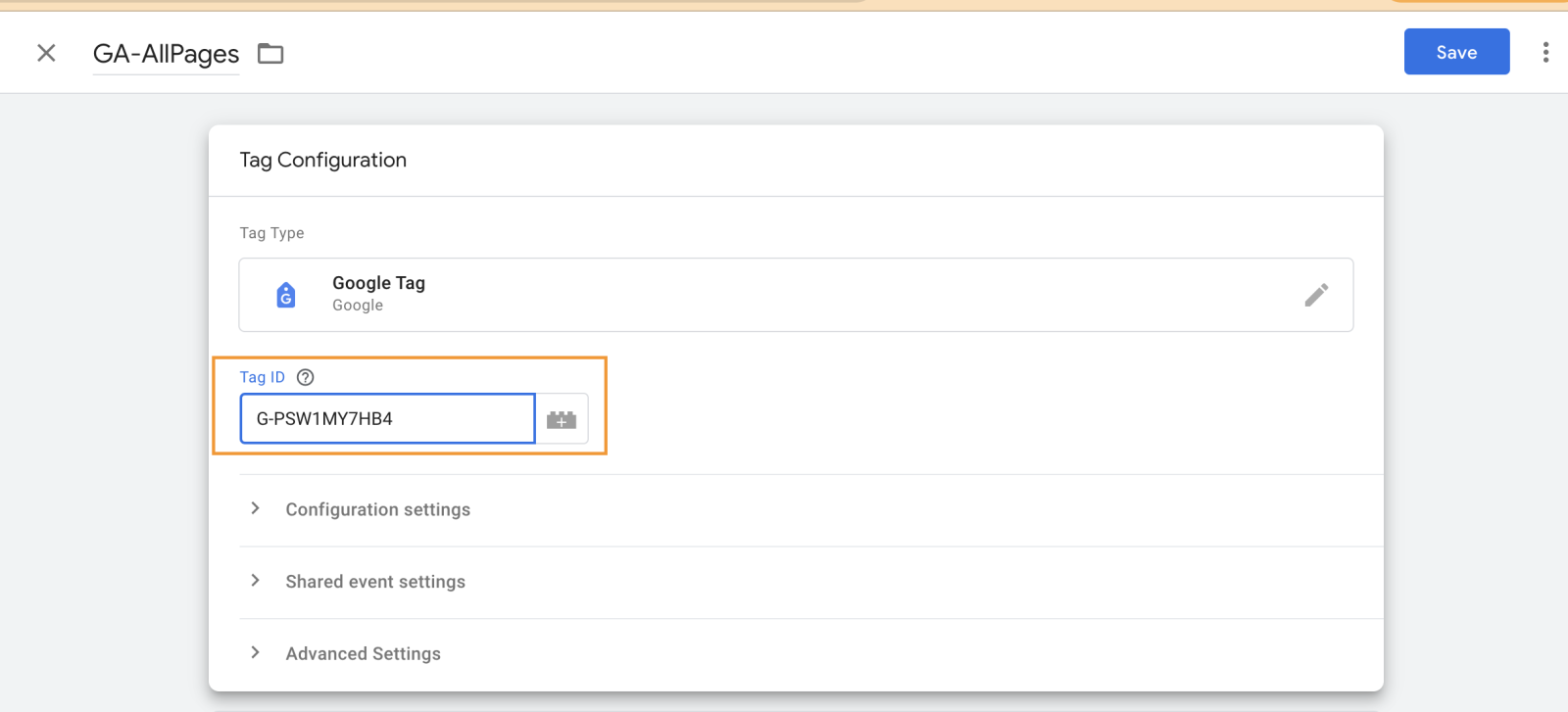
Task: Click the Configuration settings label
Action: coord(378,509)
